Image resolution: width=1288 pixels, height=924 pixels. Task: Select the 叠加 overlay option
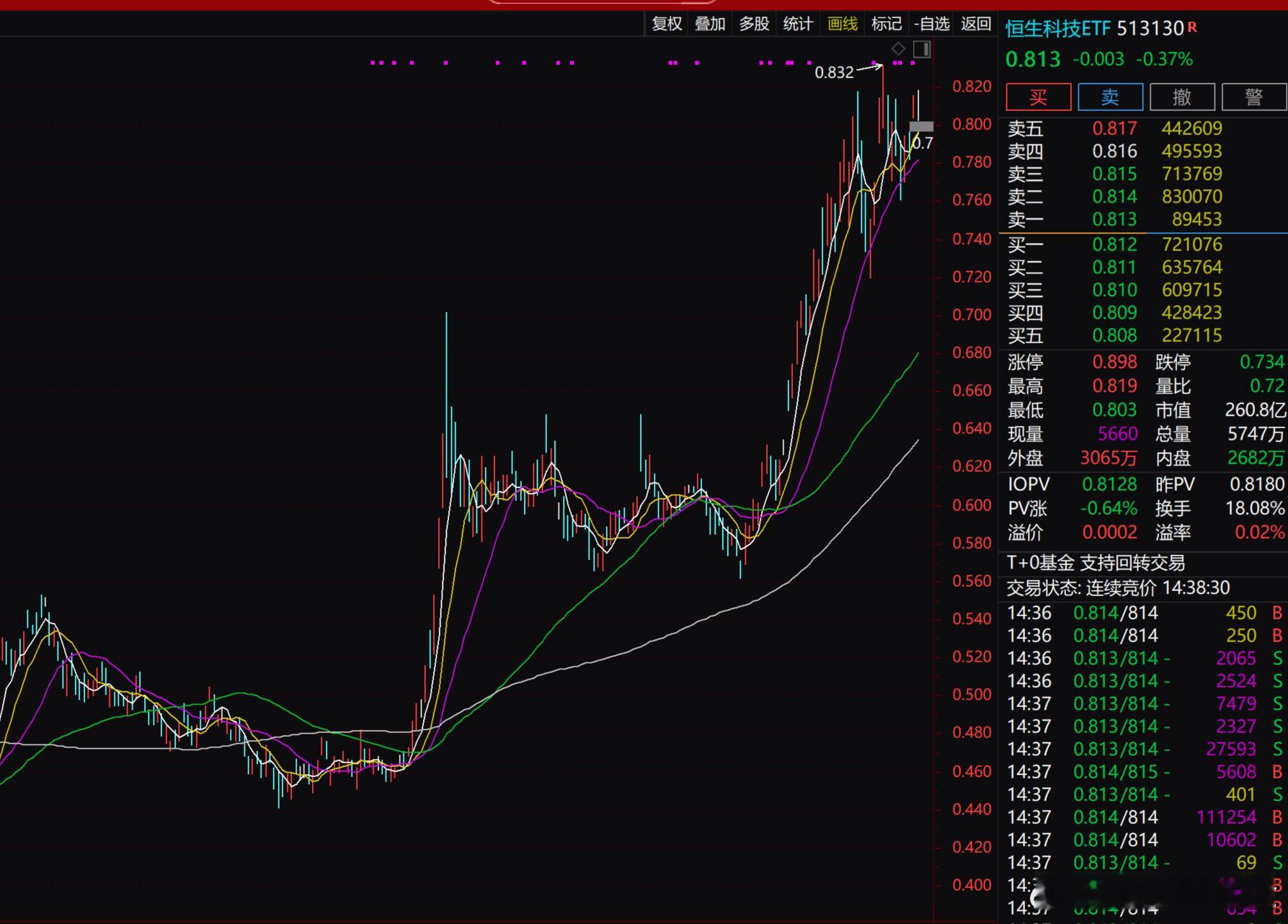tap(710, 24)
